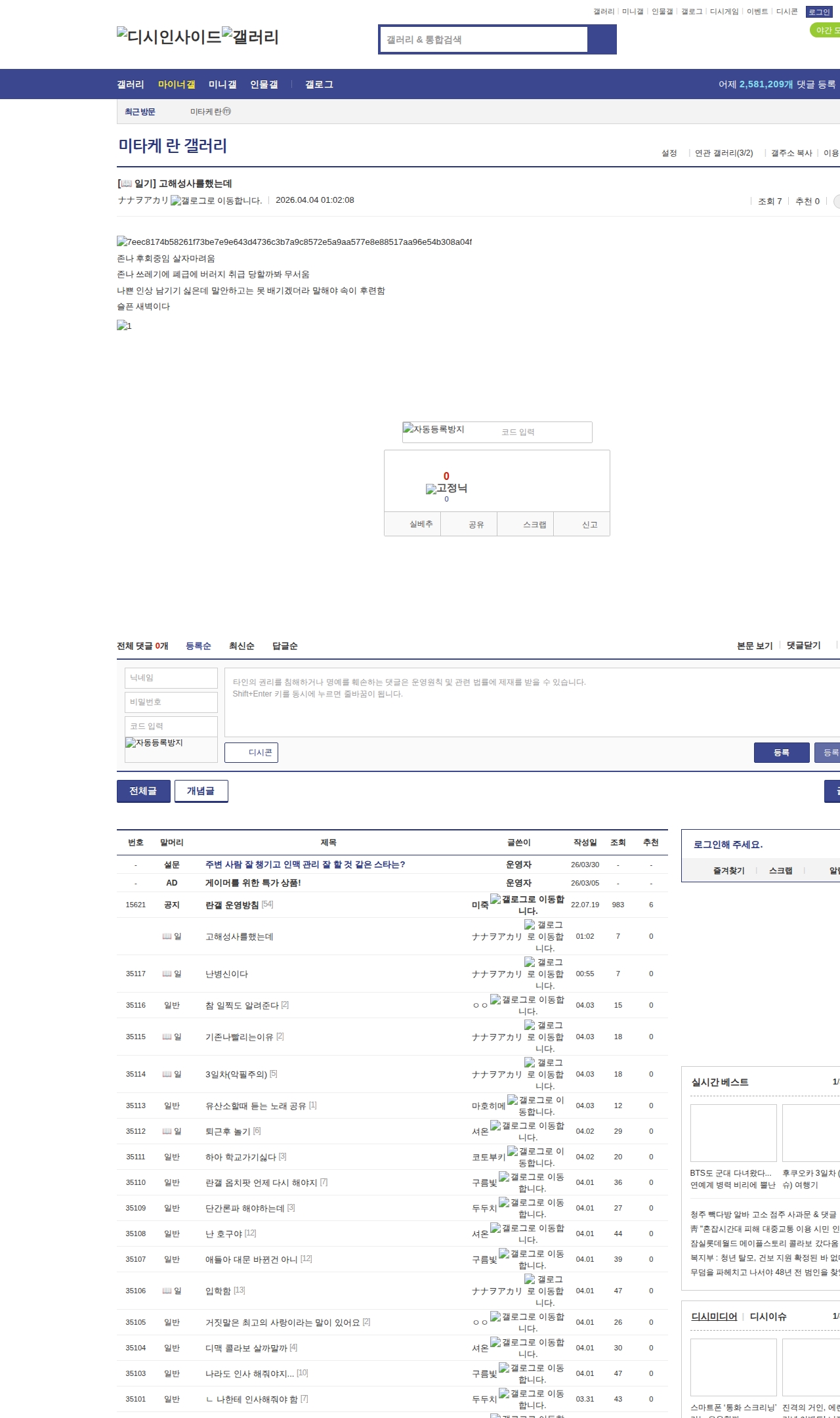Focus the 코드 입력 field above the recommend box
This screenshot has height=1418, width=840.
(x=544, y=432)
